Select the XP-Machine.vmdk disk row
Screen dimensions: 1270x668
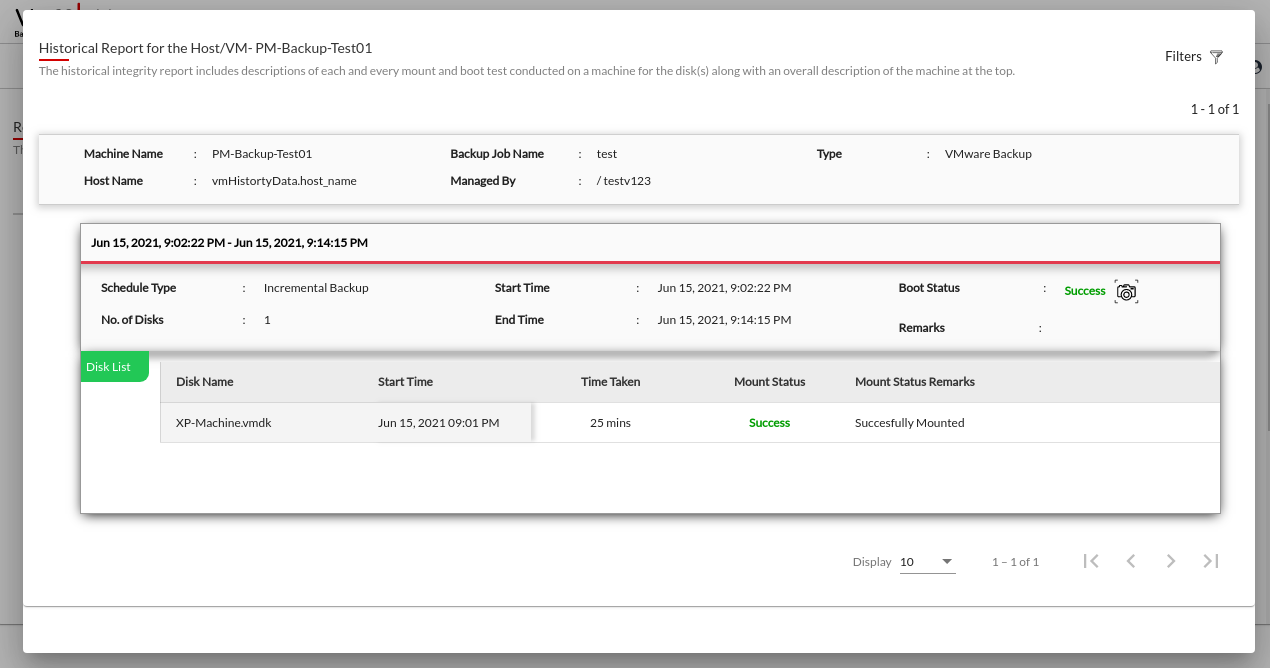[224, 423]
